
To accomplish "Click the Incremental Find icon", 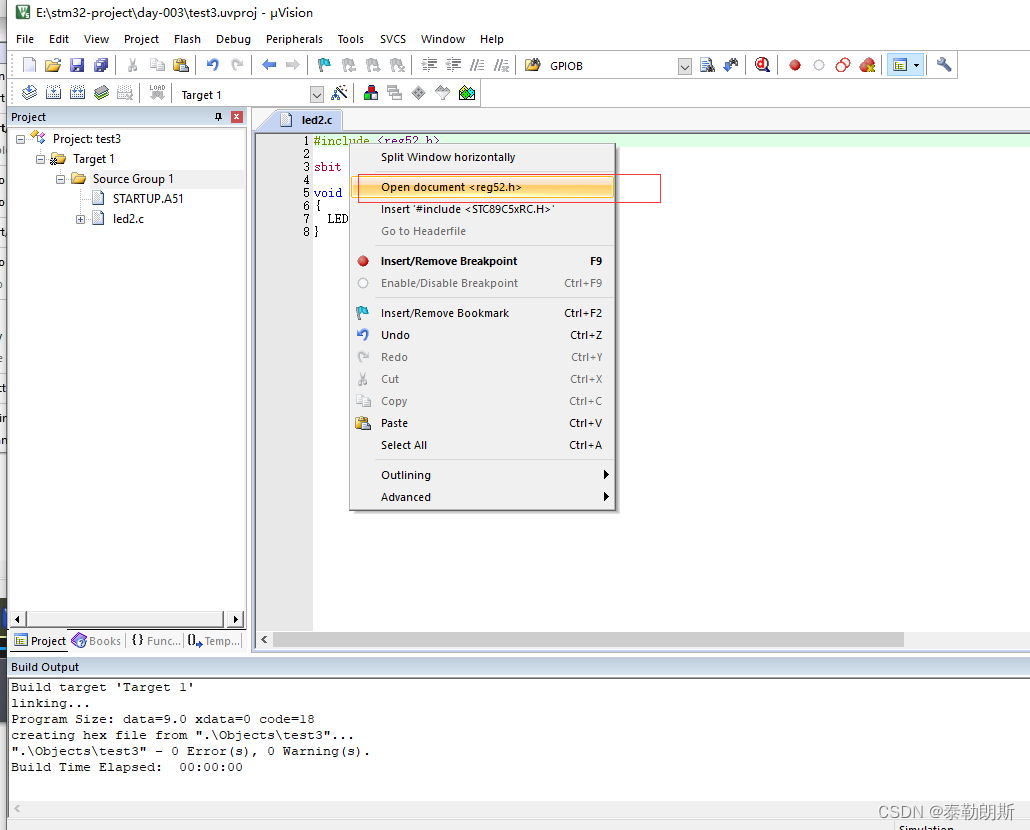I will coord(730,65).
